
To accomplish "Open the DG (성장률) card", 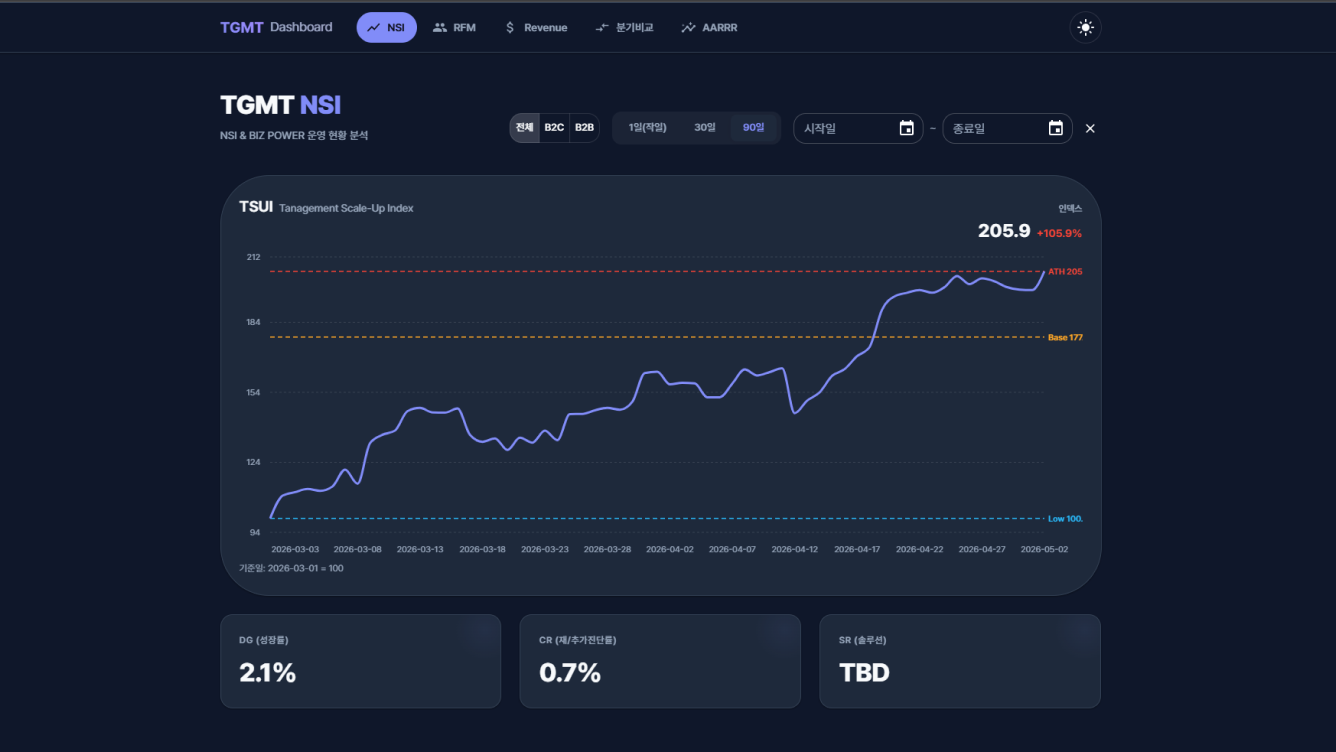I will click(360, 661).
